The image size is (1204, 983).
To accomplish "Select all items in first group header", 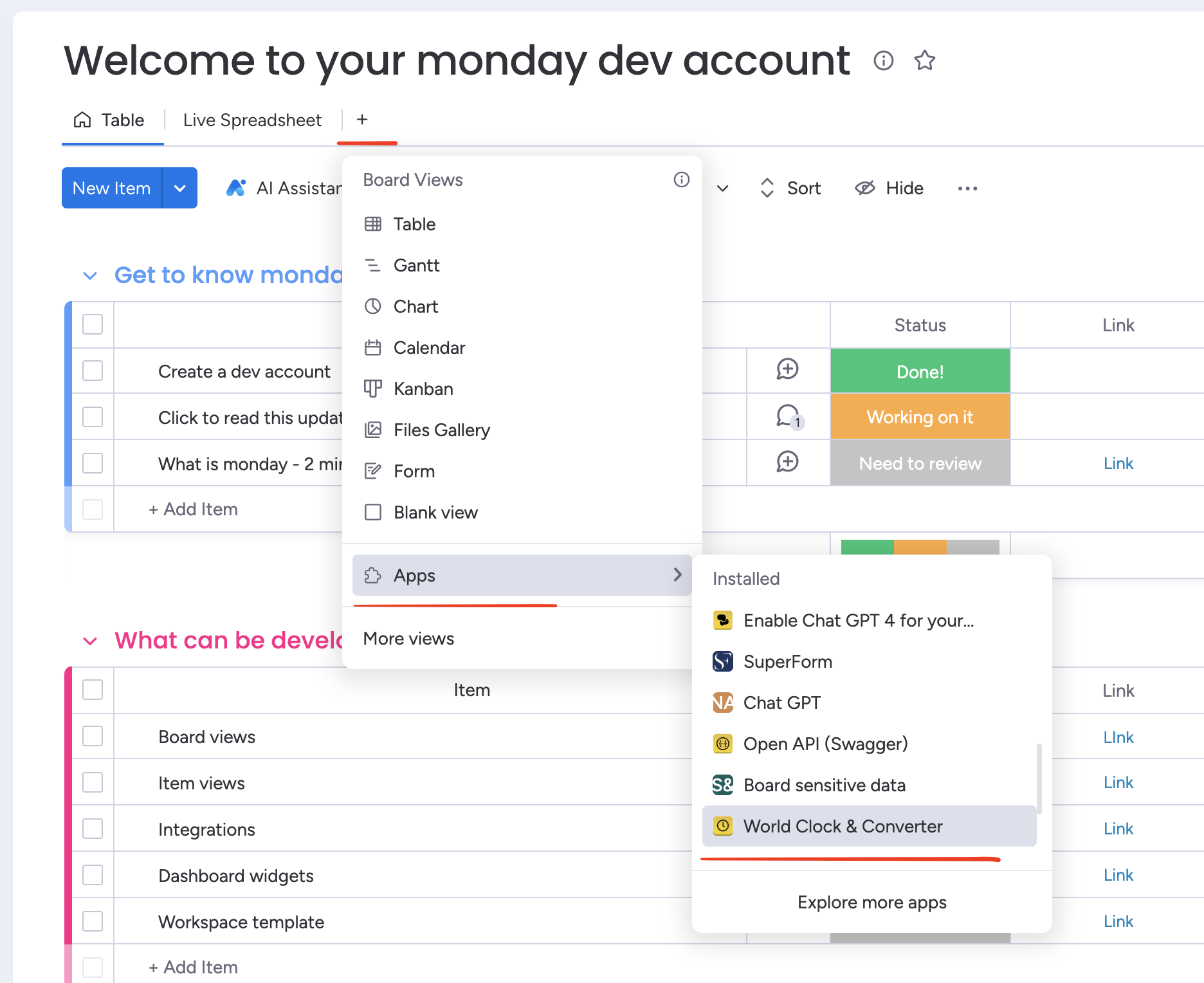I will pyautogui.click(x=93, y=324).
